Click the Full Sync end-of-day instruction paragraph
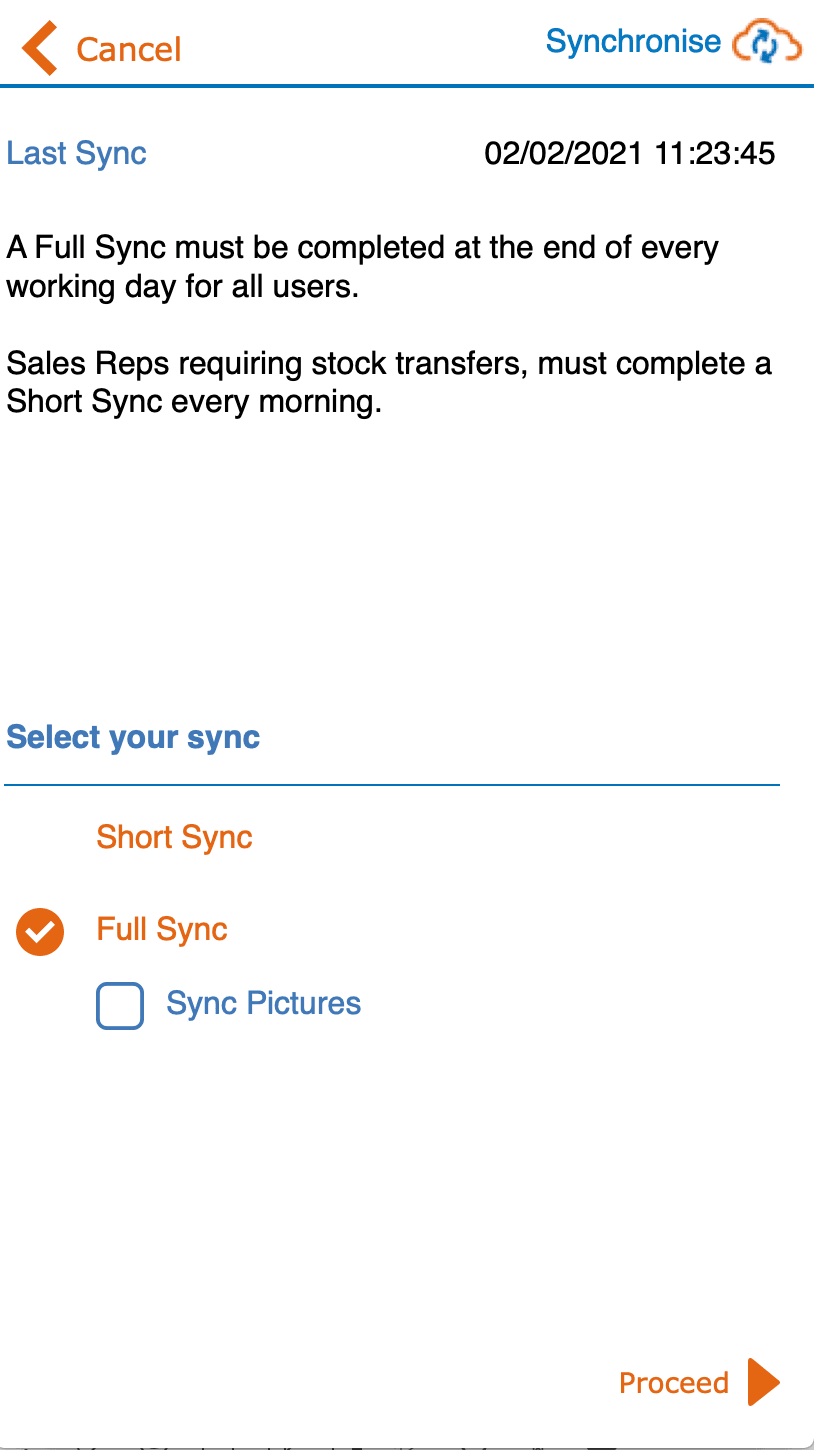Image resolution: width=814 pixels, height=1450 pixels. coord(362,267)
